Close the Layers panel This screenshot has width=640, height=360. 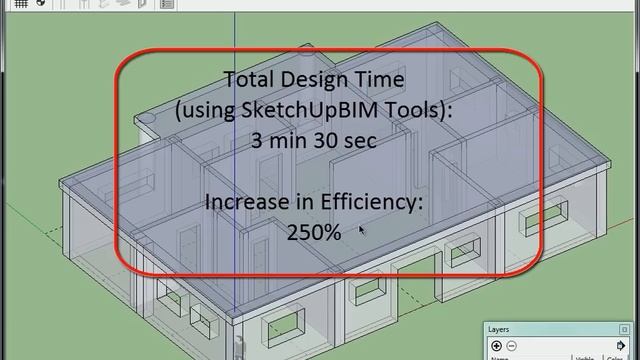tap(624, 329)
